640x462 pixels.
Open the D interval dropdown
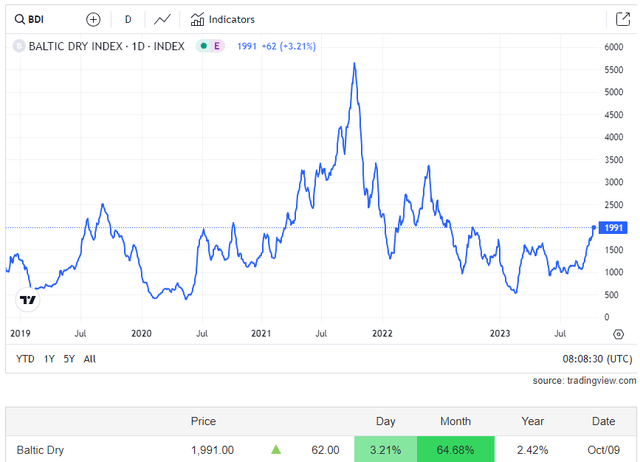[127, 19]
